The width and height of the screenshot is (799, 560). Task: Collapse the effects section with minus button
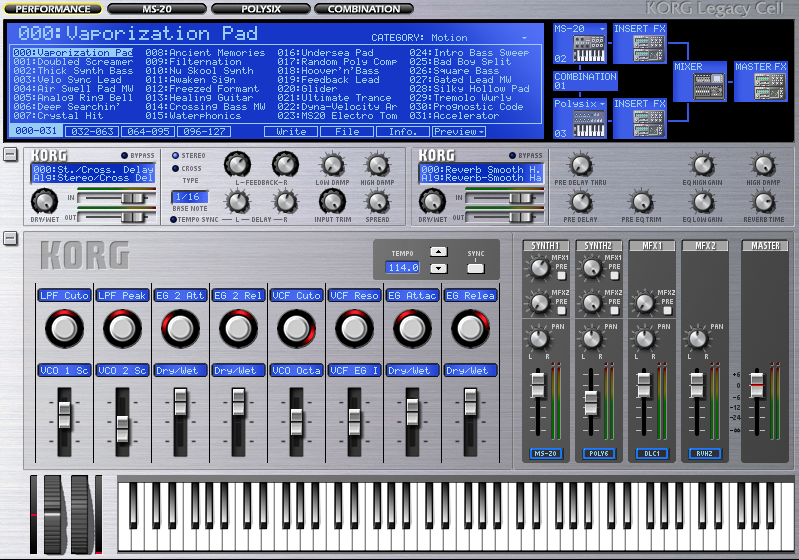coord(10,154)
